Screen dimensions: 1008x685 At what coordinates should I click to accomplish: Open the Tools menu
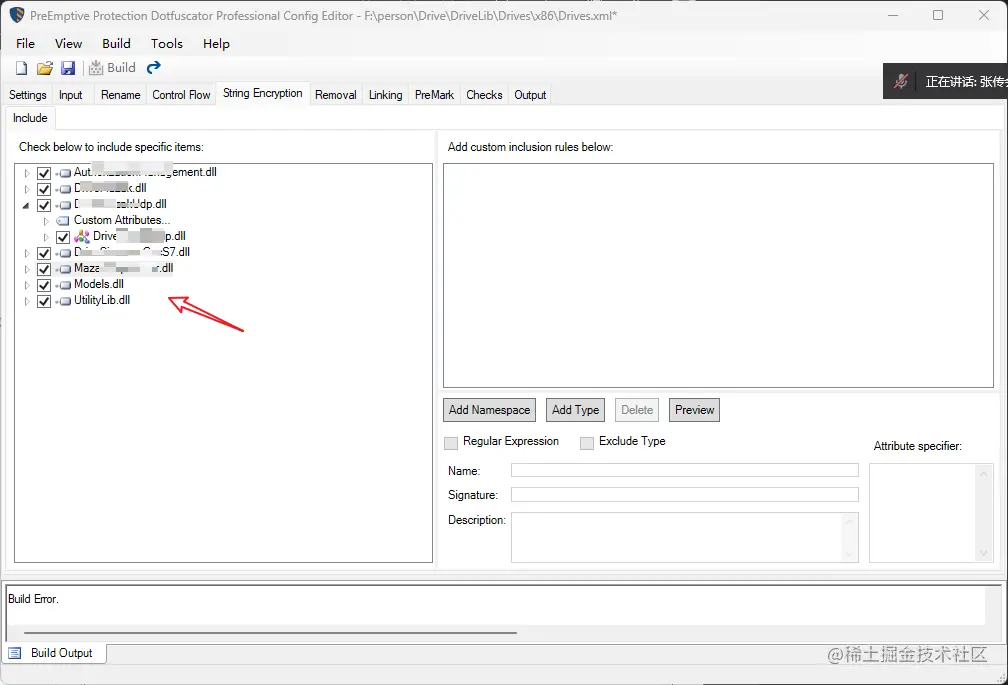tap(166, 43)
